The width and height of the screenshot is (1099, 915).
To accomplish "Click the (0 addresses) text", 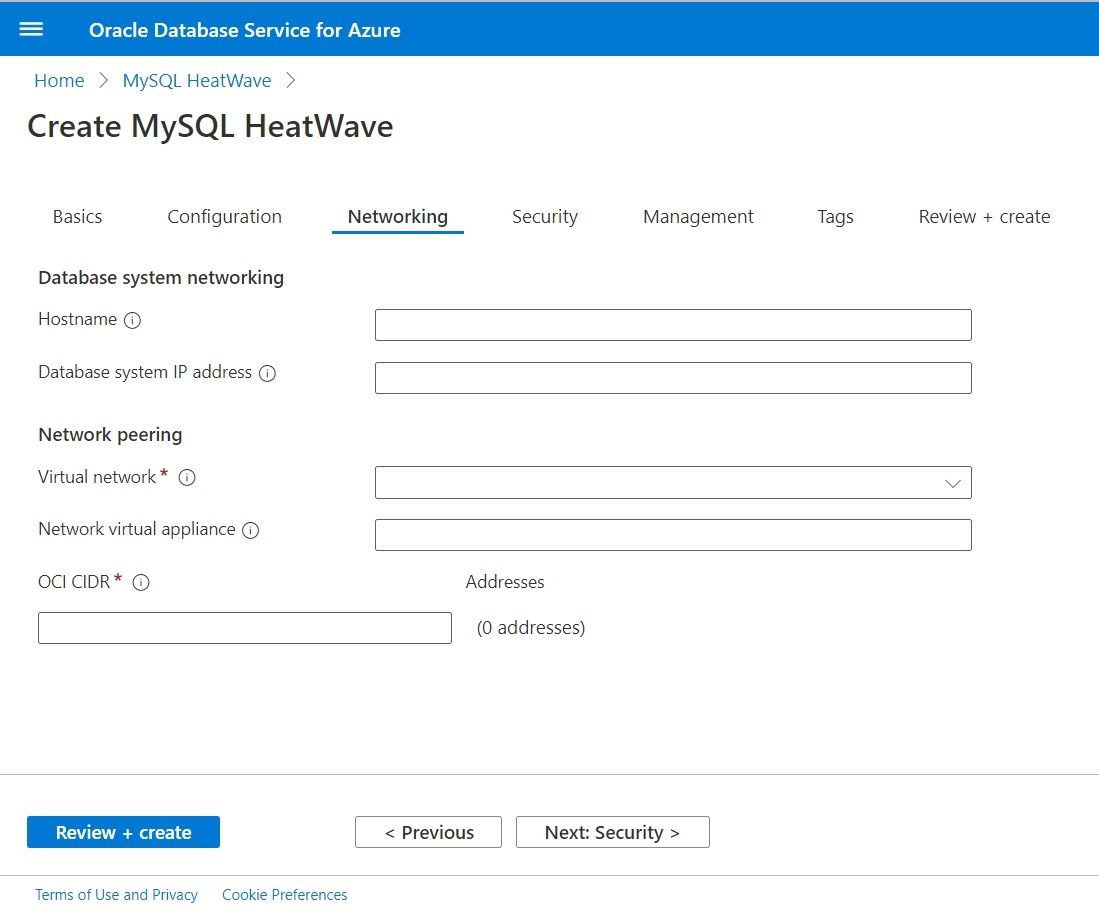I will point(531,628).
